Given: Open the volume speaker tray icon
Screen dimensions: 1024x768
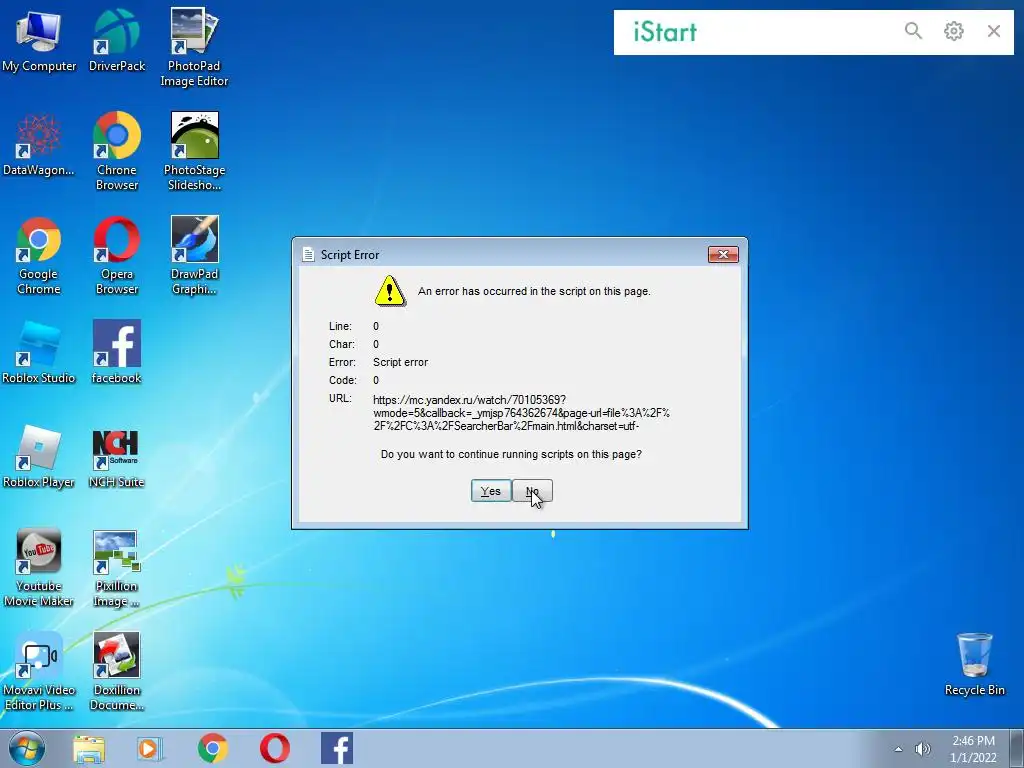Looking at the screenshot, I should coord(922,749).
